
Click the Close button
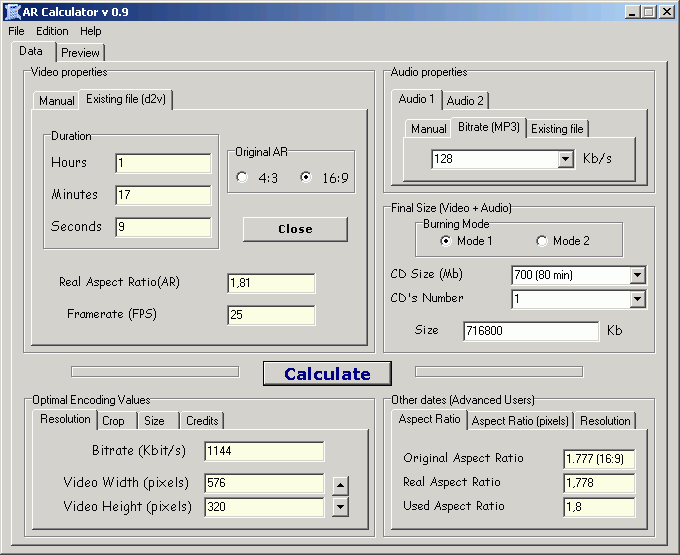(295, 229)
